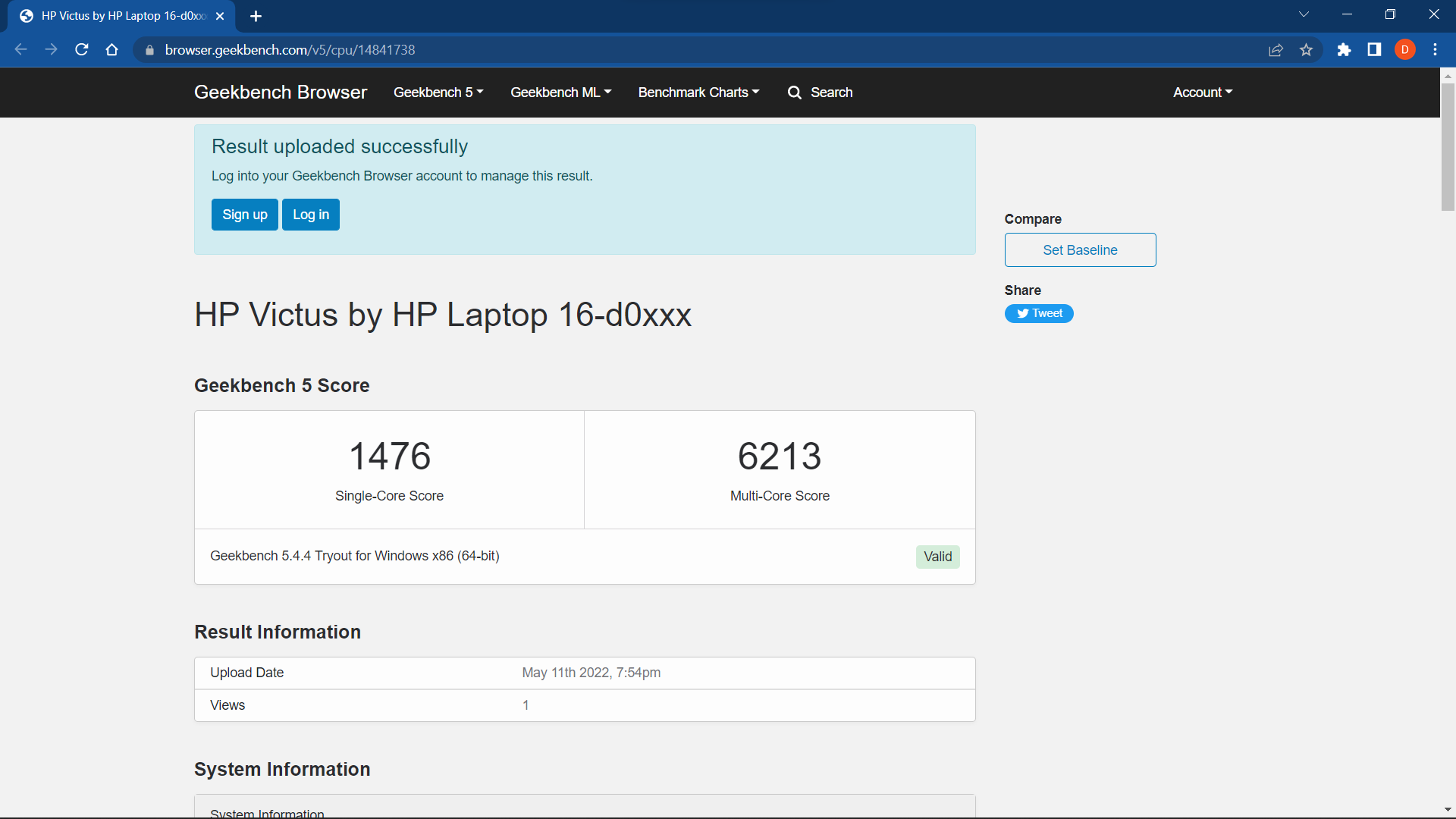The image size is (1456, 819).
Task: Click the scrollbar down arrow
Action: click(x=1448, y=810)
